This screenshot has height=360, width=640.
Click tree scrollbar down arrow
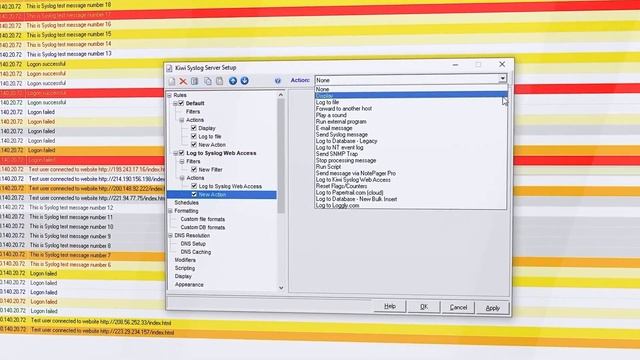[x=281, y=287]
